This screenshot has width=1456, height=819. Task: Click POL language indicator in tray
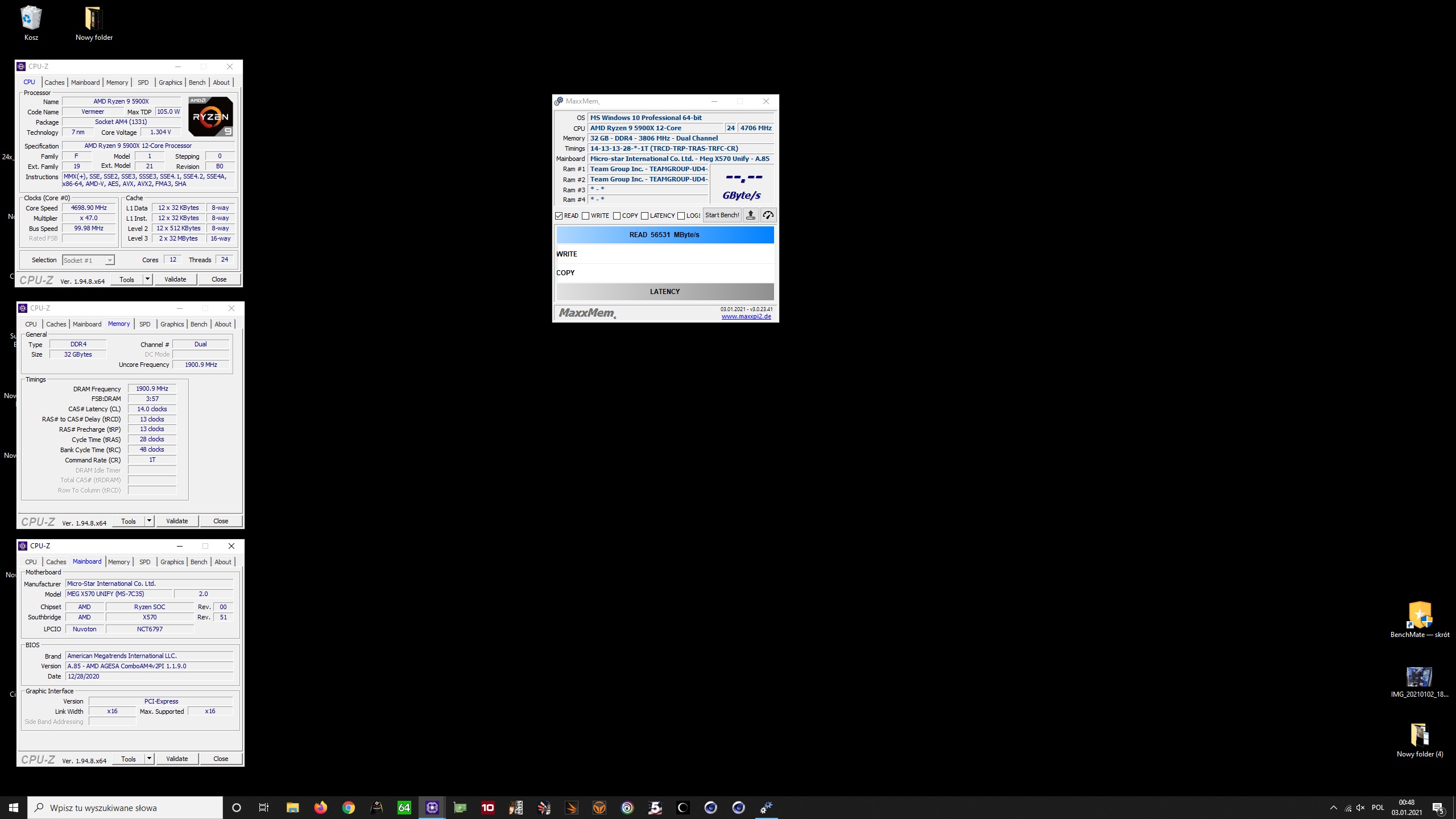point(1378,808)
